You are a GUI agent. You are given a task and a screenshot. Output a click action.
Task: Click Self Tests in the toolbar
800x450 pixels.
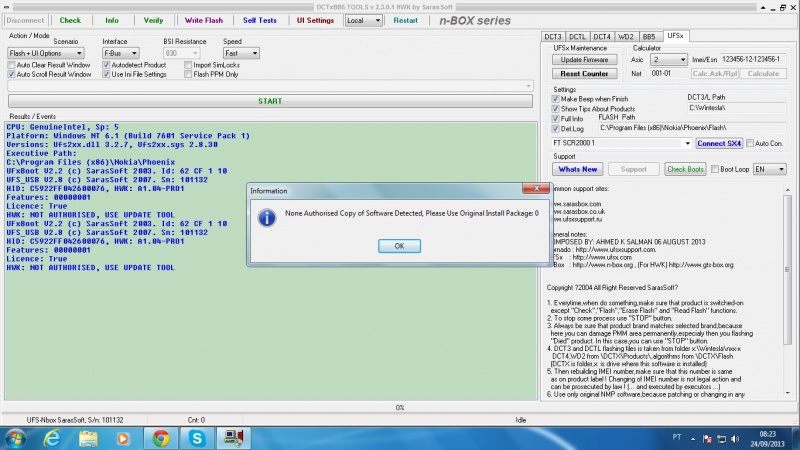260,20
